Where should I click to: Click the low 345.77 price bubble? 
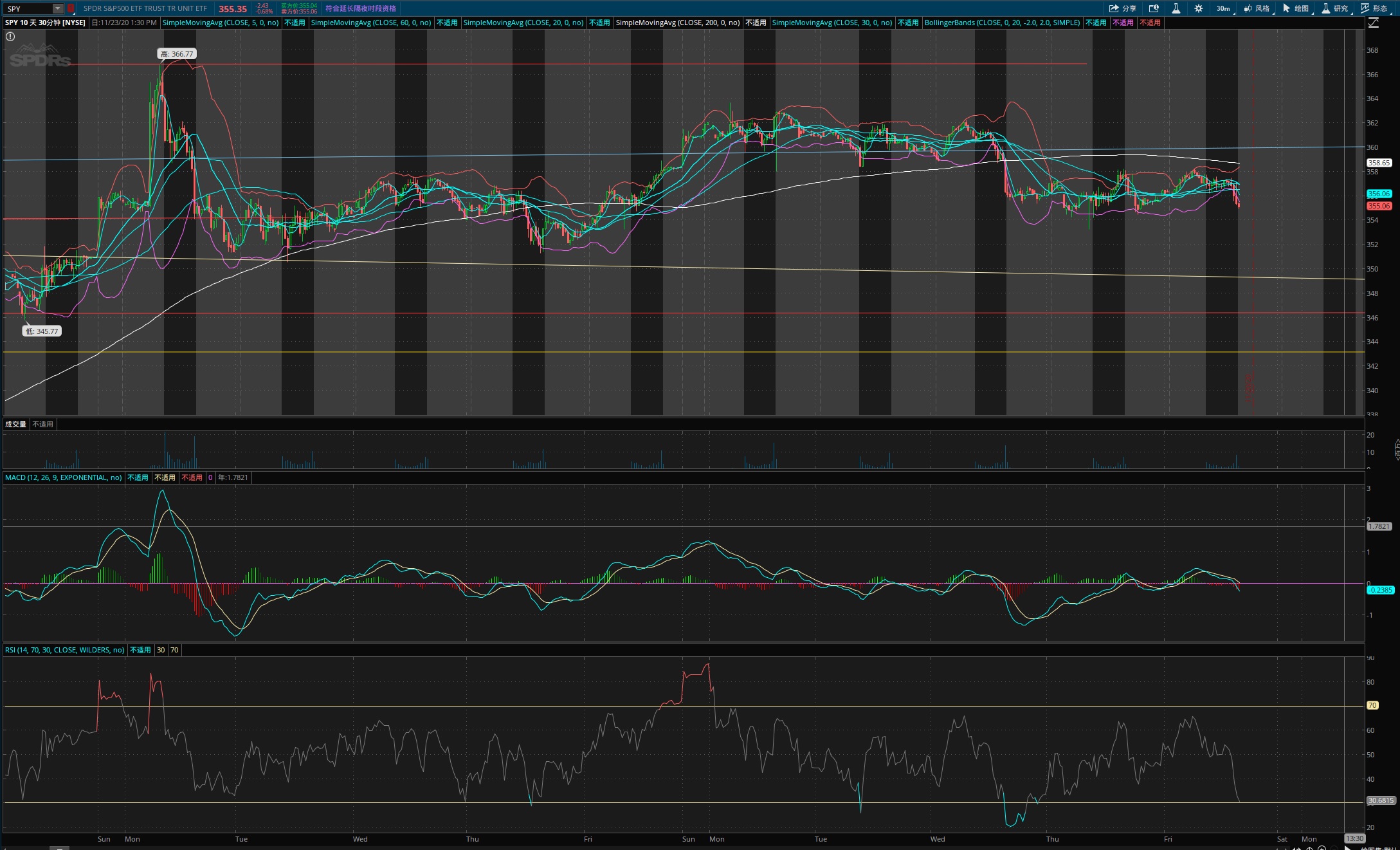pos(42,331)
